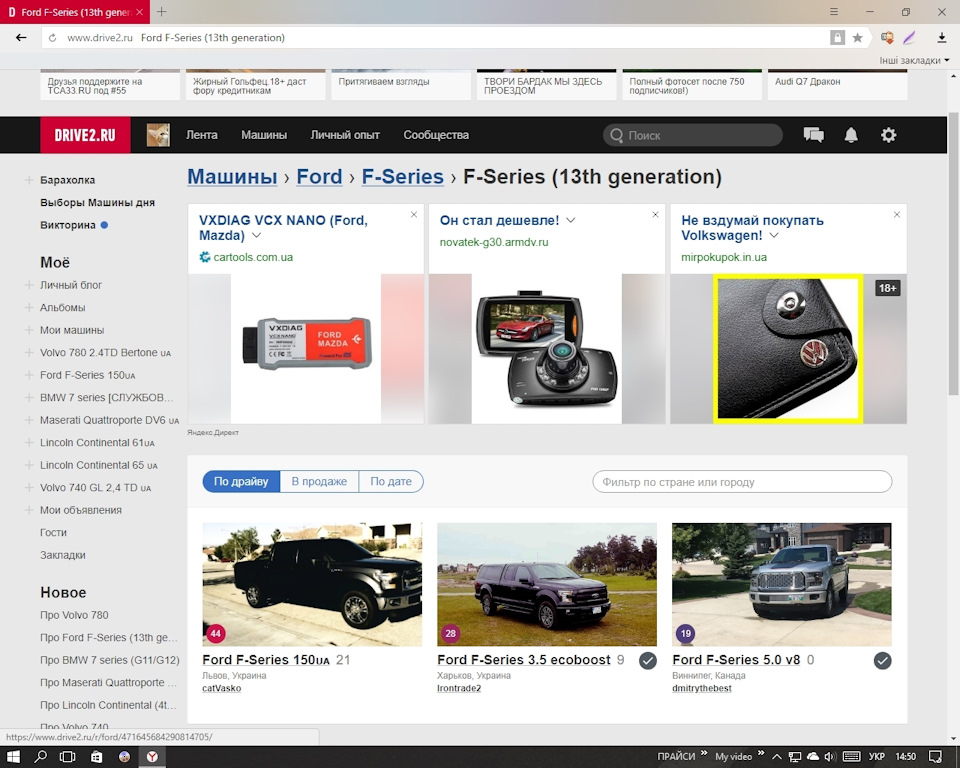Open the messages chat icon in header
The image size is (960, 768).
[x=813, y=135]
